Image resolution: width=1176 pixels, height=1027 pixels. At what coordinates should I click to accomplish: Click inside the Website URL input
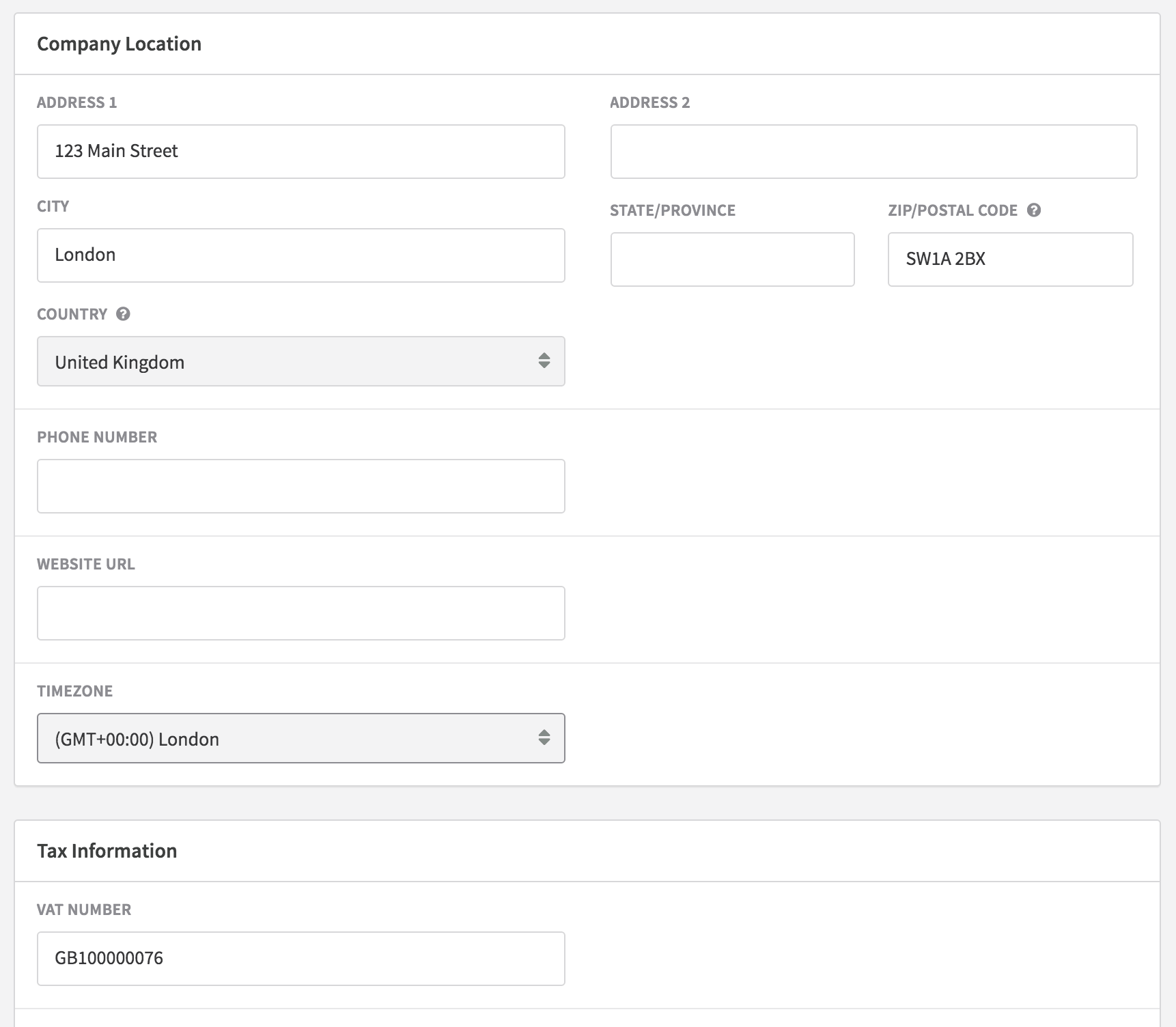pos(300,613)
